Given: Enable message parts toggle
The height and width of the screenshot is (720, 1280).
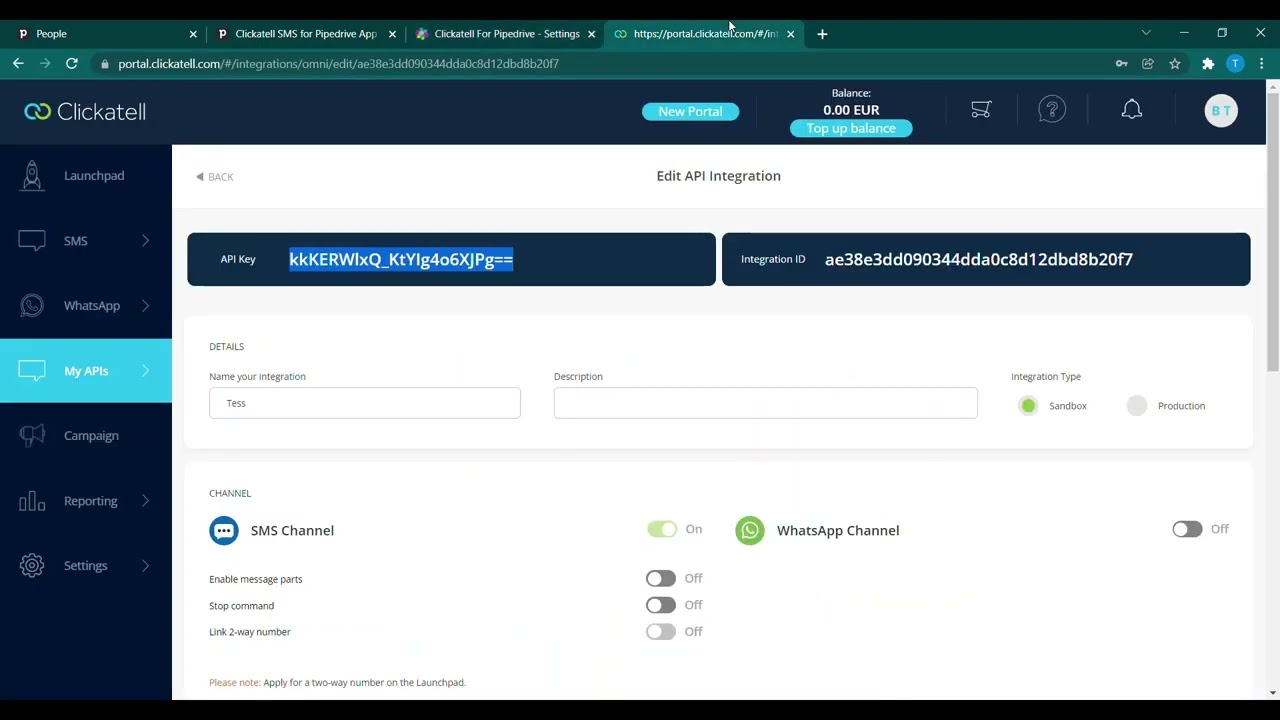Looking at the screenshot, I should point(660,578).
